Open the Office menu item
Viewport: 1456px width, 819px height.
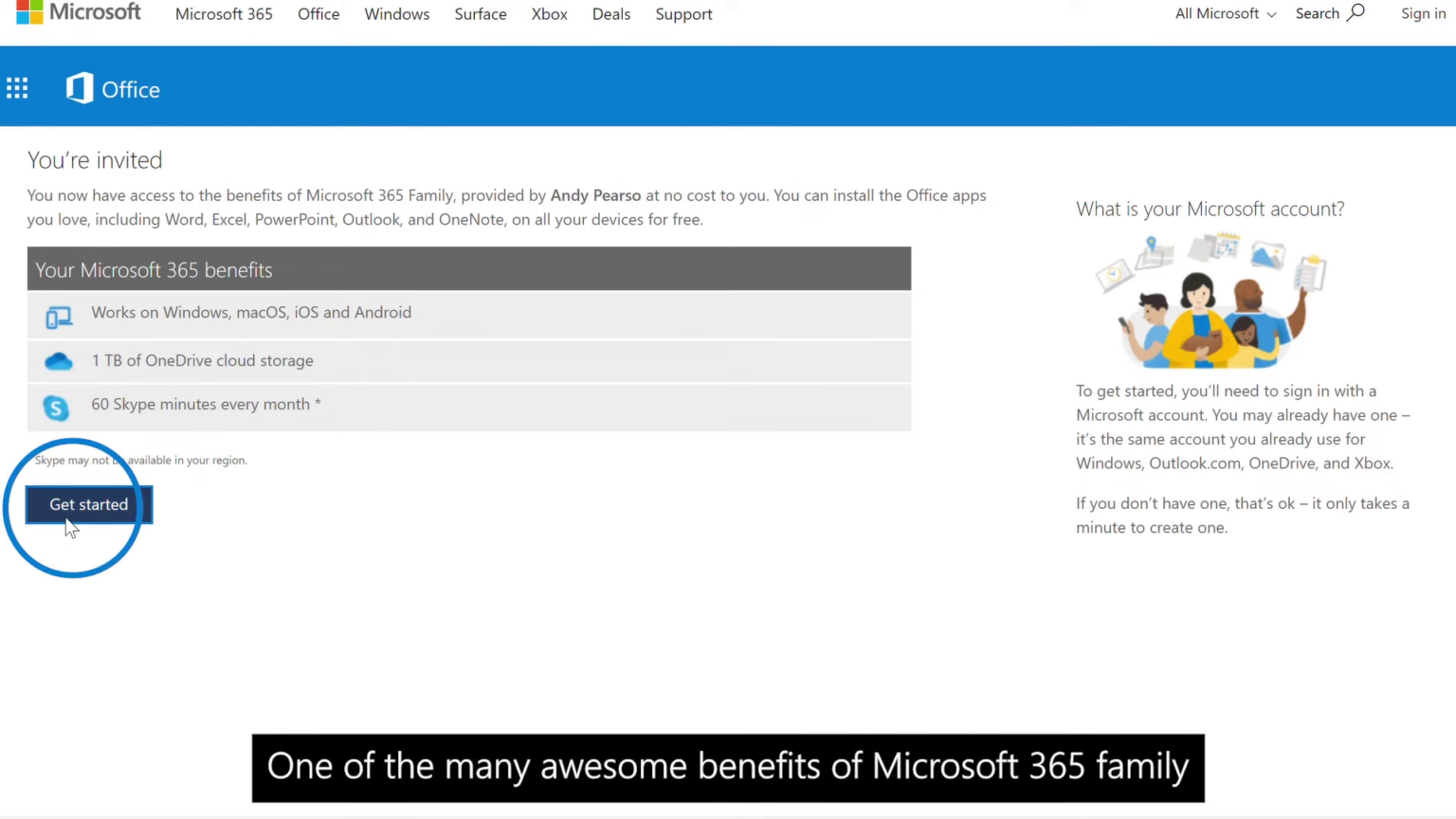tap(318, 13)
